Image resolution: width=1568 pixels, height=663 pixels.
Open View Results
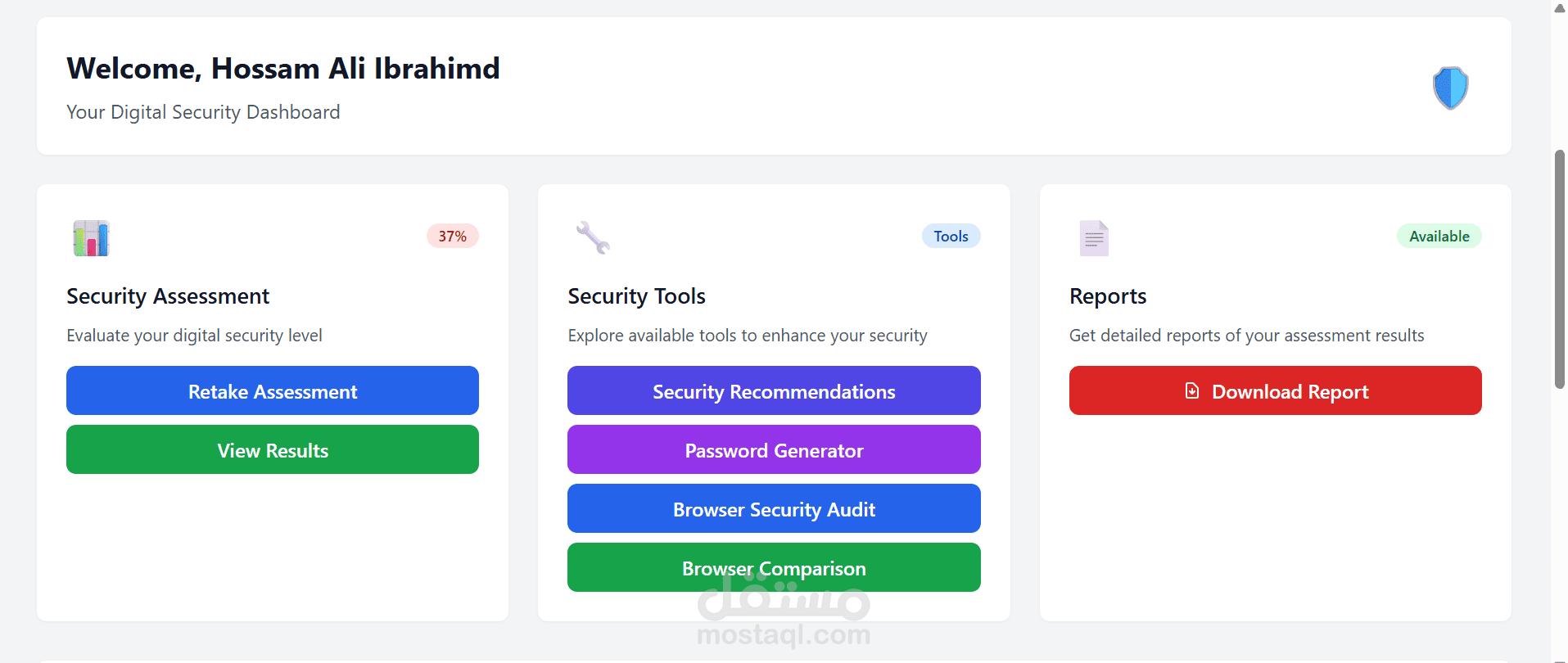click(x=273, y=450)
